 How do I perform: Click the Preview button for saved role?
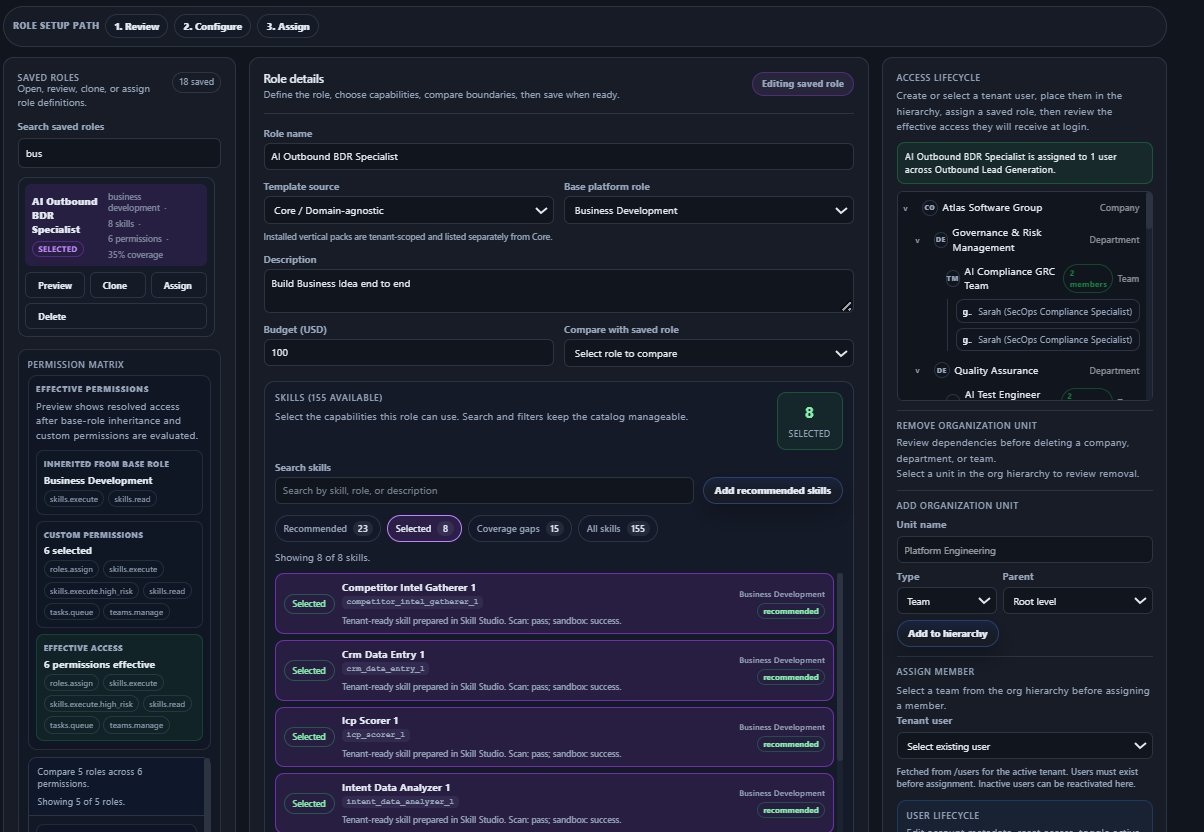(55, 285)
